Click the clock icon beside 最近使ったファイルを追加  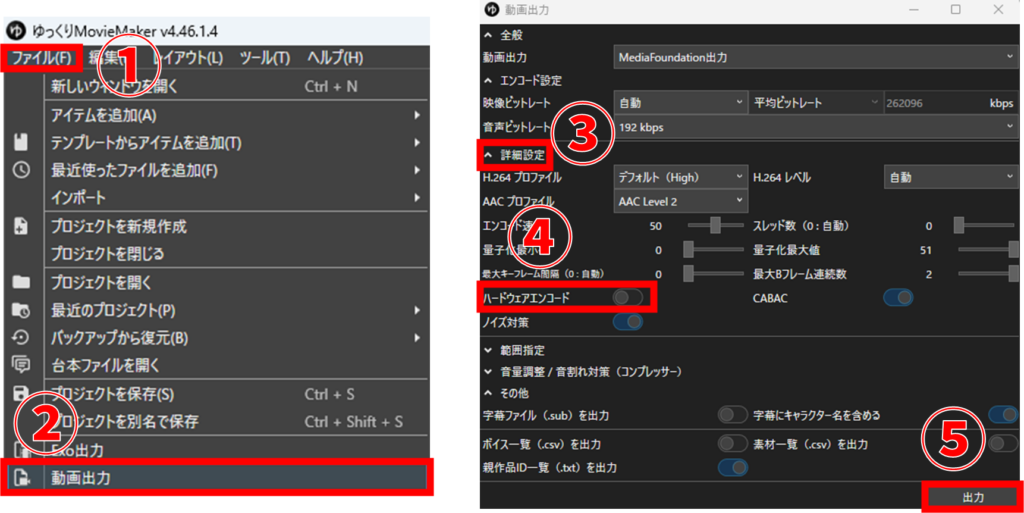click(21, 170)
